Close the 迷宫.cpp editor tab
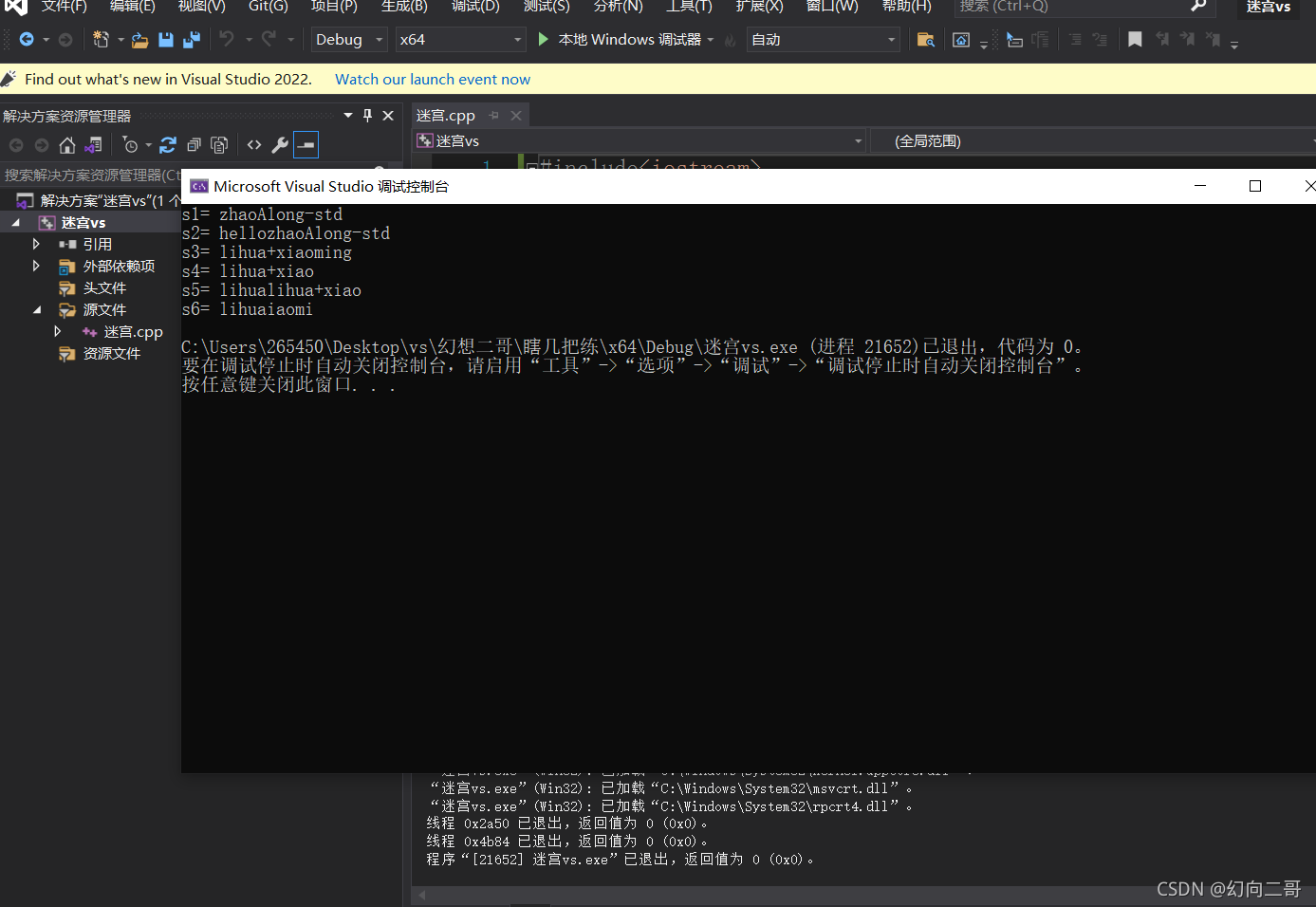This screenshot has width=1316, height=907. tap(516, 116)
